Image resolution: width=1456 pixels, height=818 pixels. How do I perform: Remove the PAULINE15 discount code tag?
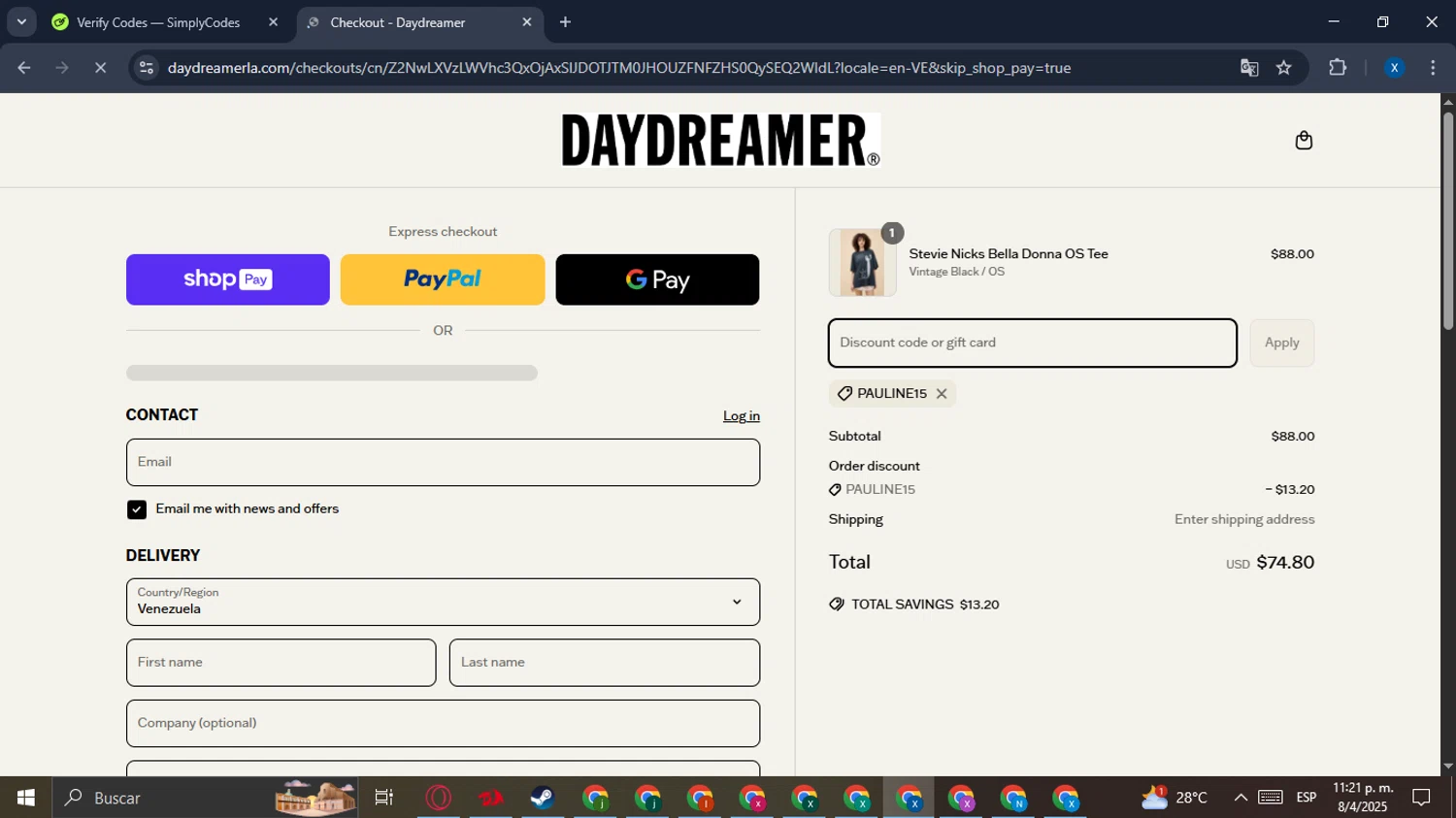pyautogui.click(x=942, y=394)
